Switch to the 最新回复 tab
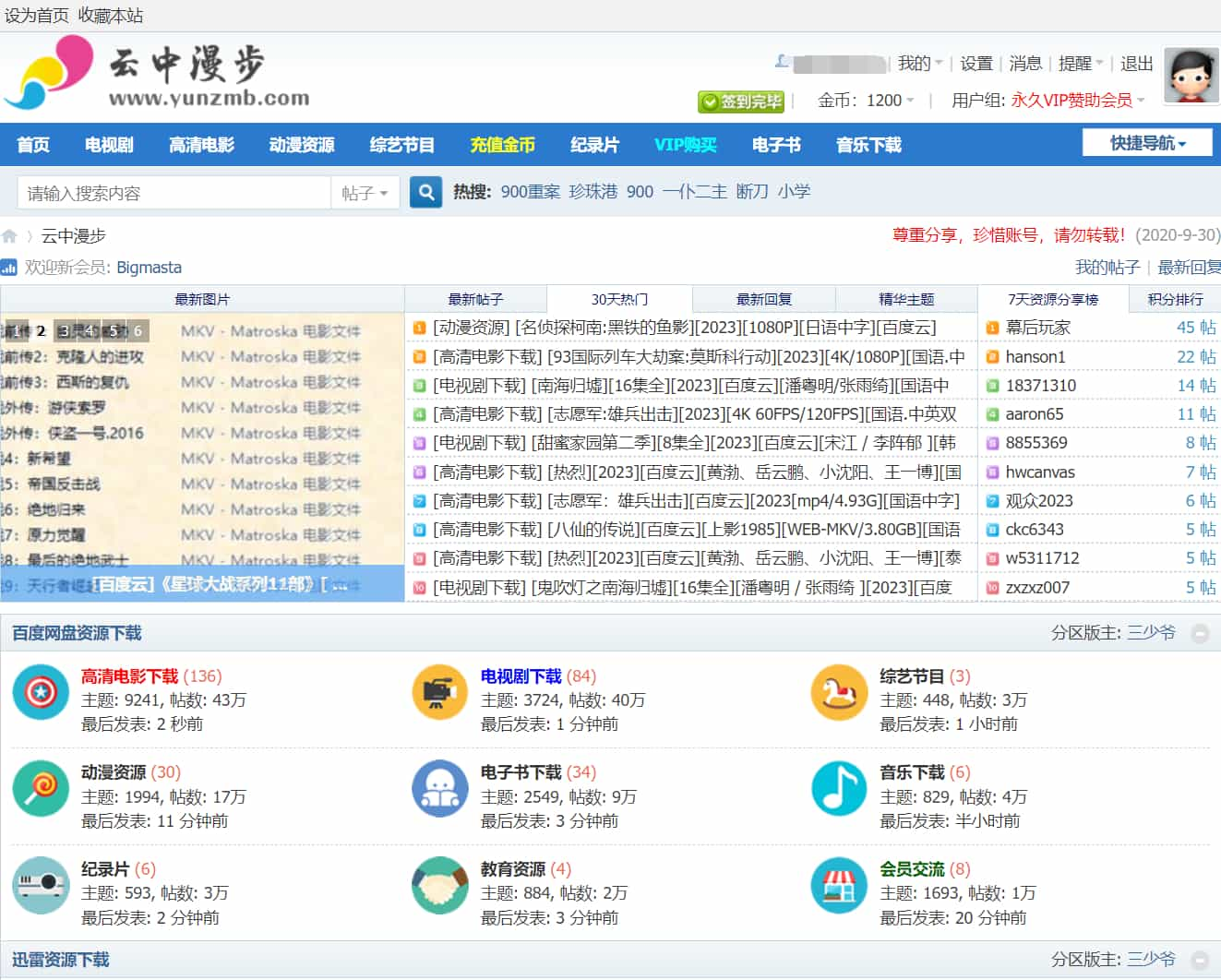This screenshot has height=980, width=1221. [x=763, y=299]
